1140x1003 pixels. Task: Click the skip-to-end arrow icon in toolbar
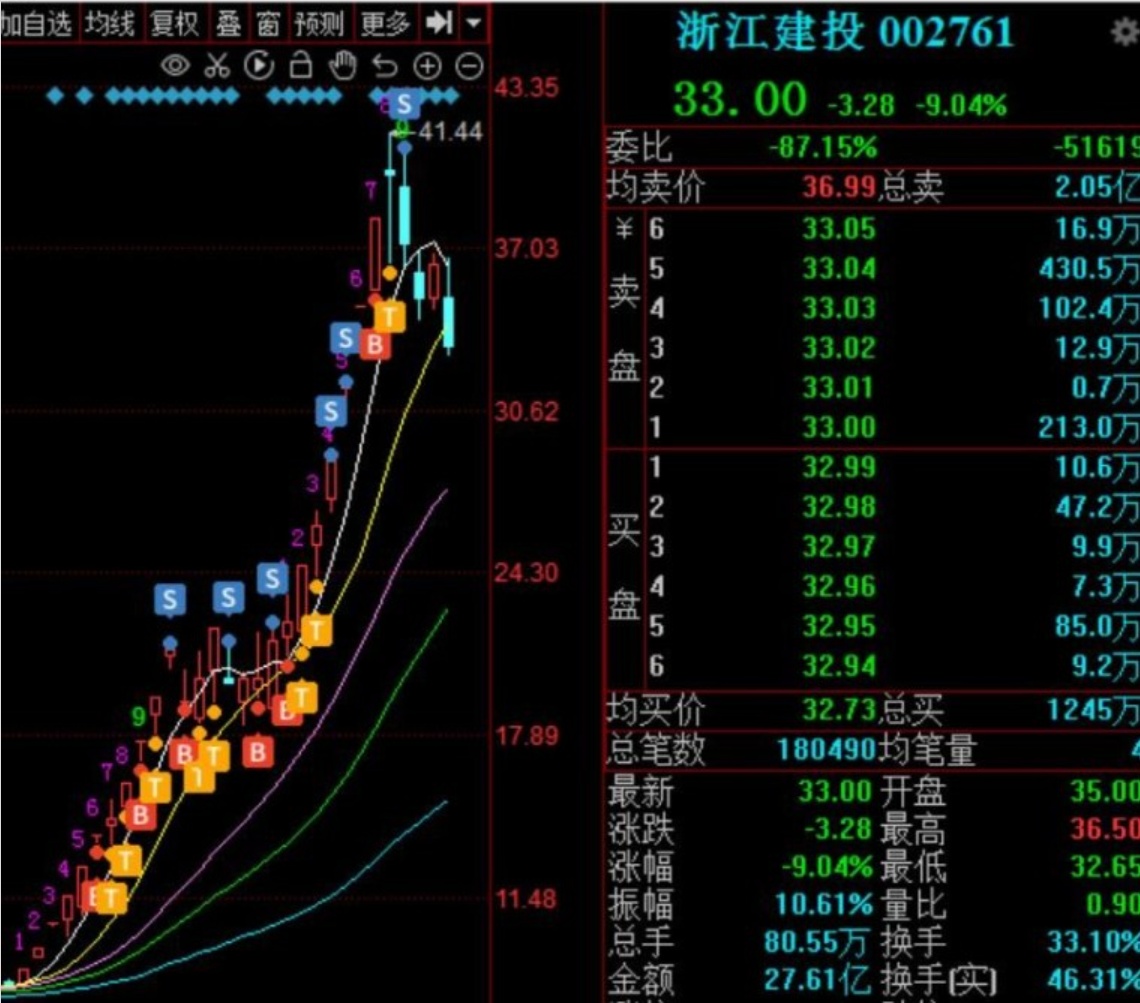click(x=440, y=23)
